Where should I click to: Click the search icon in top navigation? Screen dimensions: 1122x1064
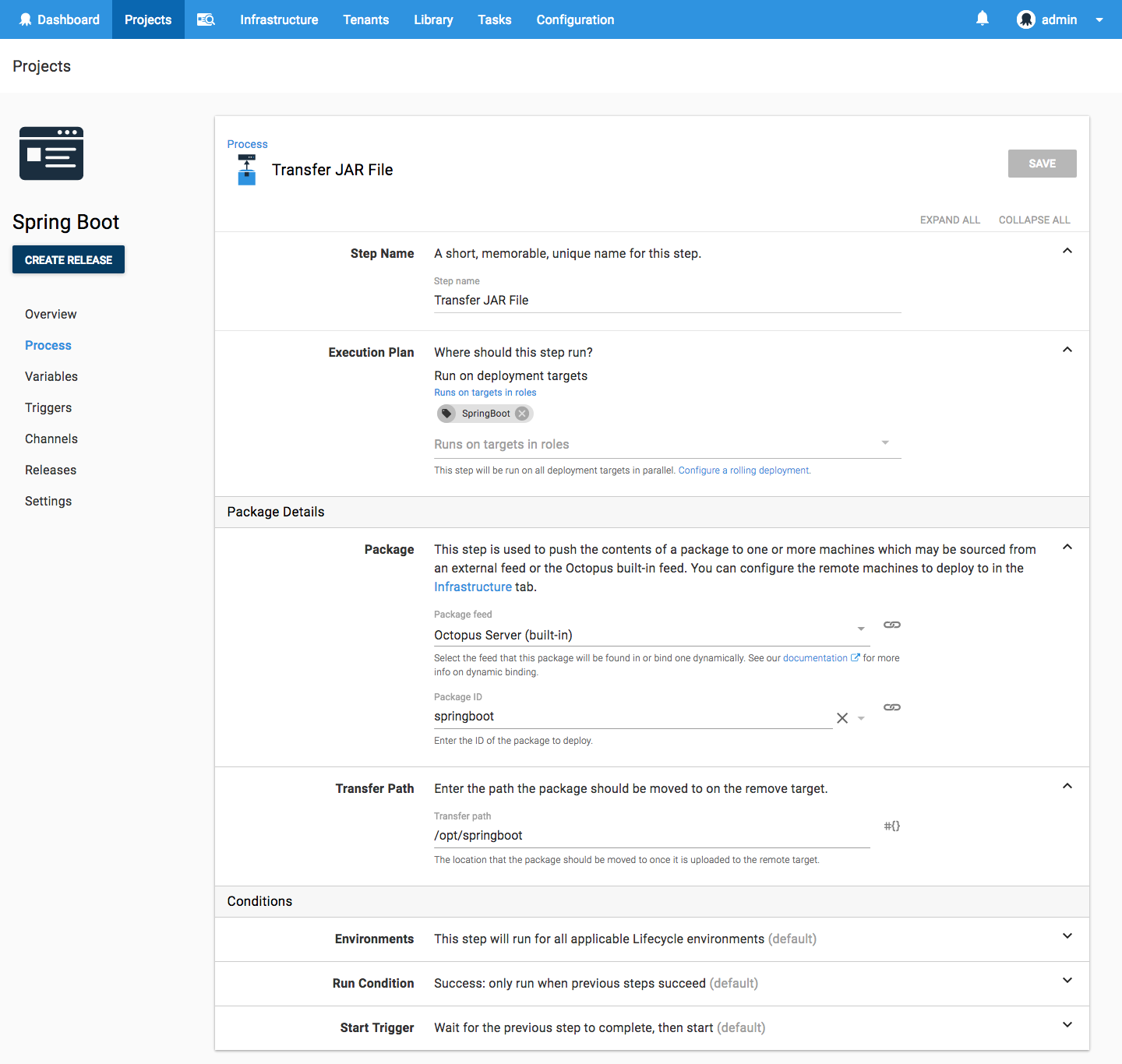coord(206,19)
